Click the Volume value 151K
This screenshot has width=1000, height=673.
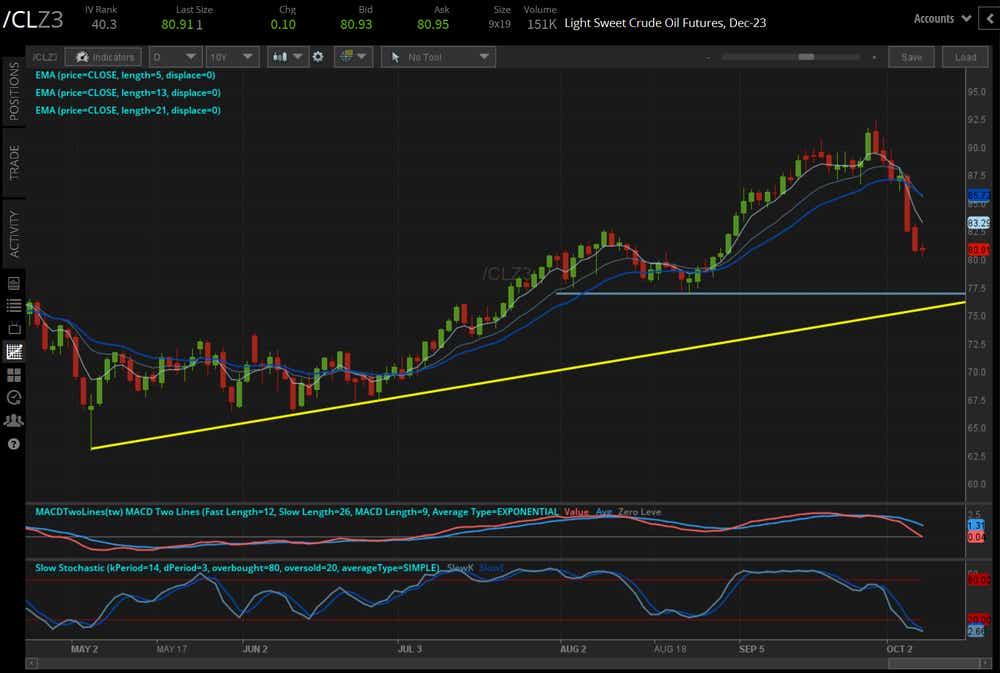click(x=541, y=25)
